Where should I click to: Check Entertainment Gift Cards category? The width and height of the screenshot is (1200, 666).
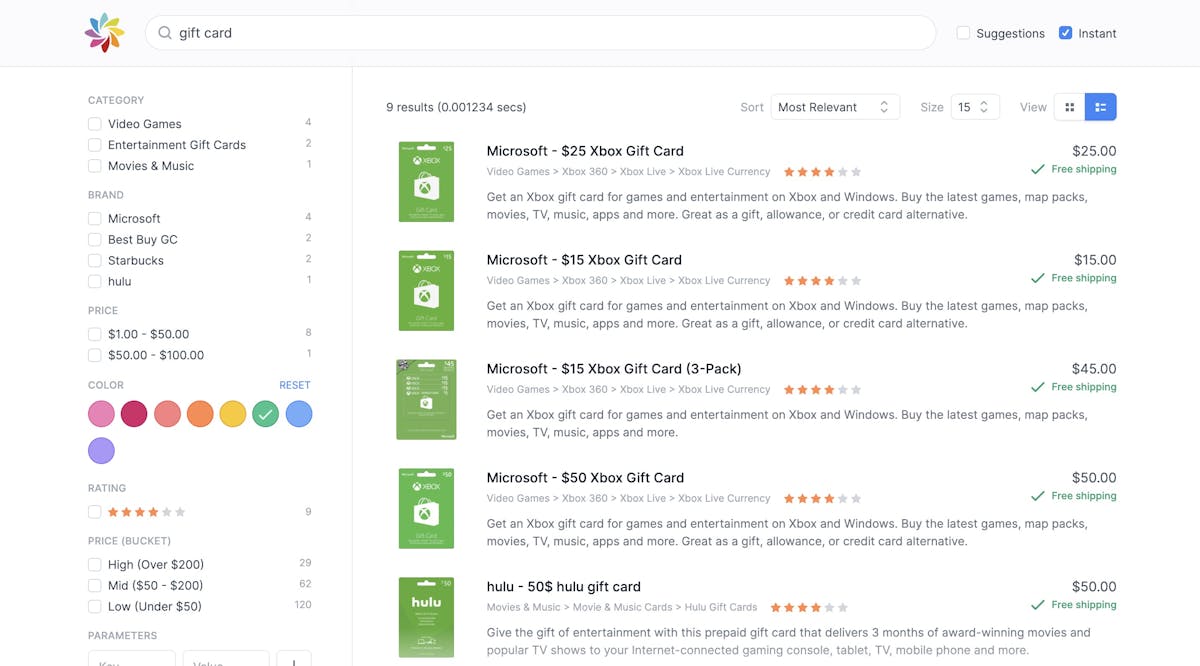[x=95, y=145]
